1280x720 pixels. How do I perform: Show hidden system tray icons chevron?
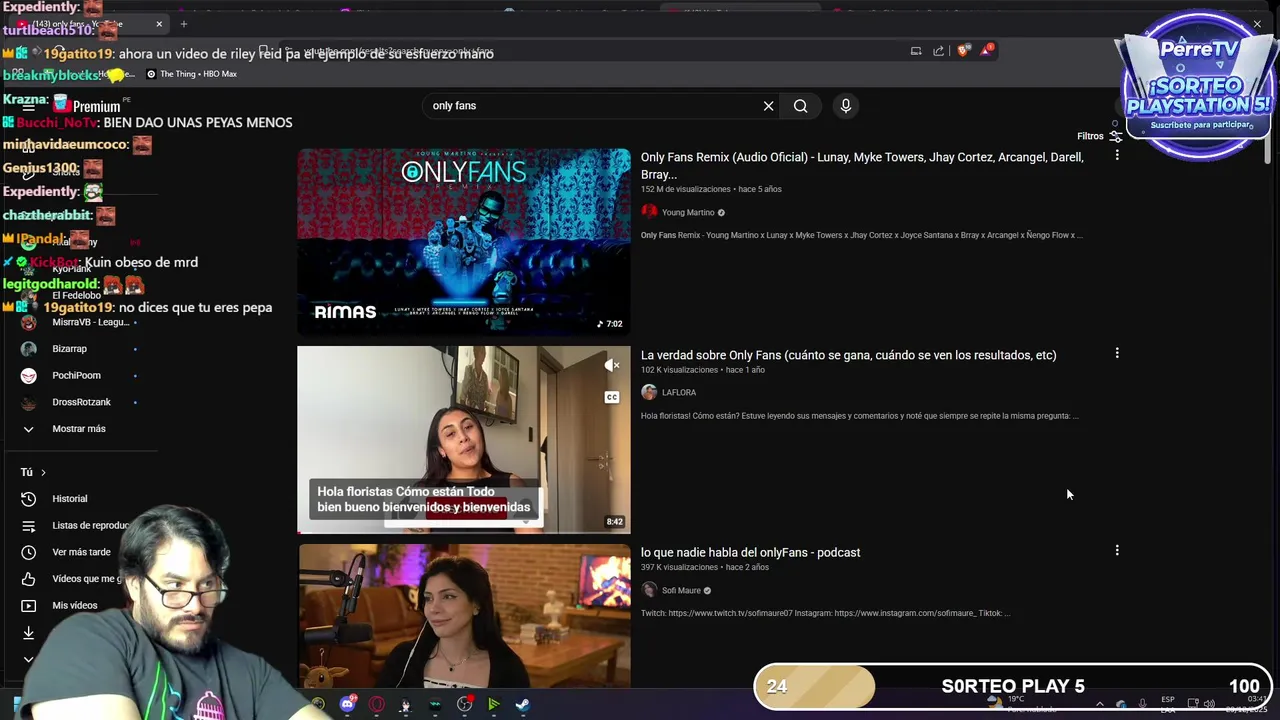1099,704
